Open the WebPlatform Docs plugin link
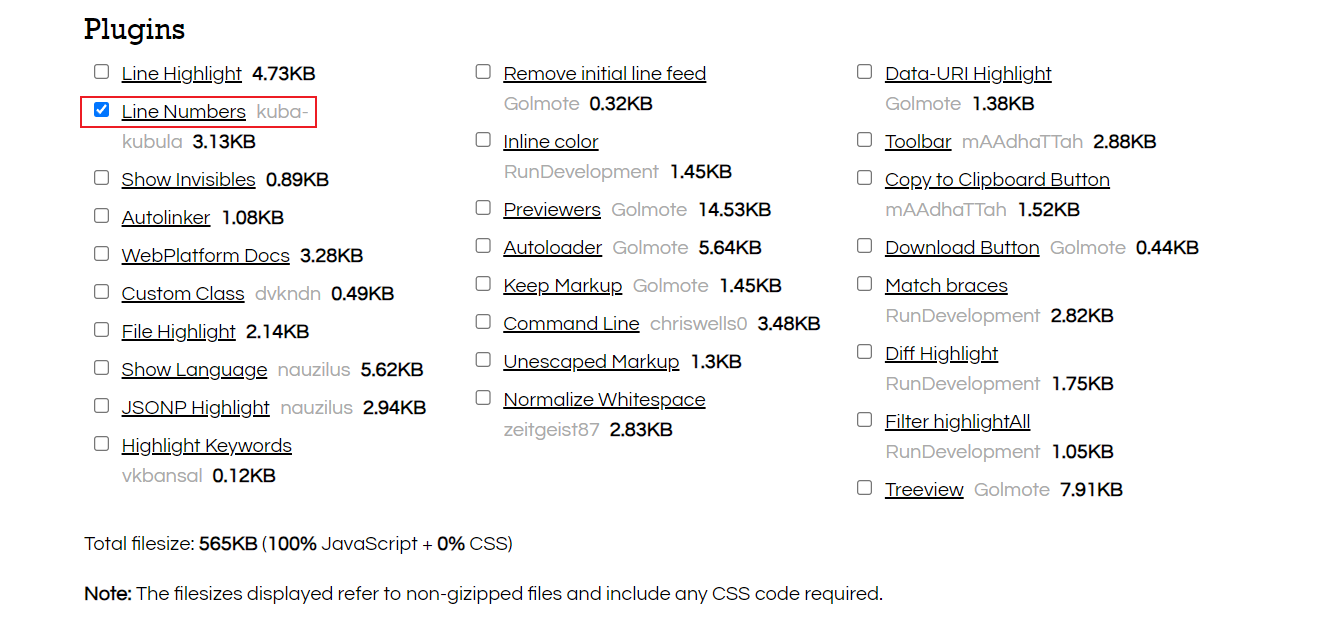This screenshot has height=637, width=1320. pyautogui.click(x=205, y=256)
